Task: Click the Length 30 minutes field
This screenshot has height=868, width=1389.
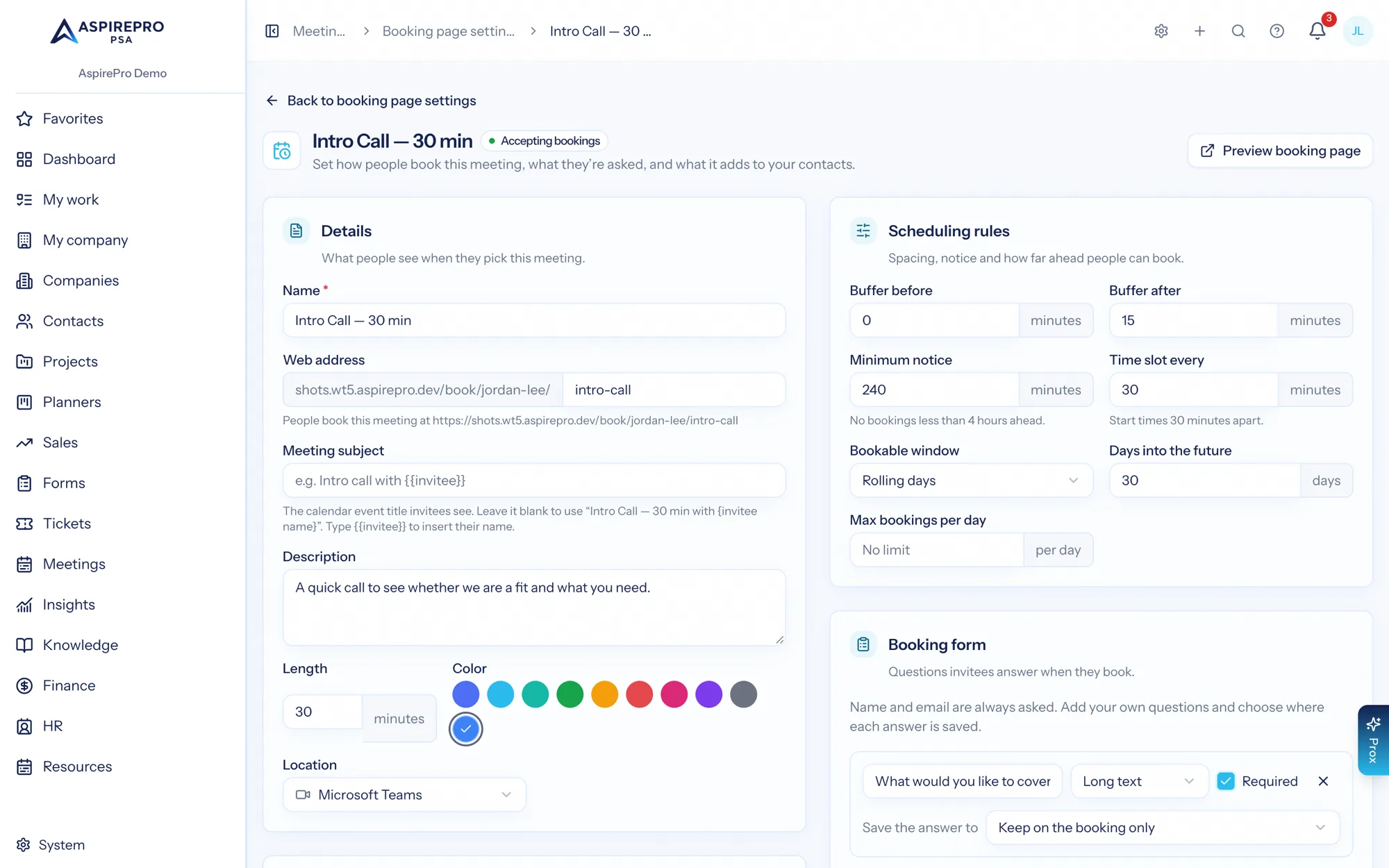Action: coord(322,712)
